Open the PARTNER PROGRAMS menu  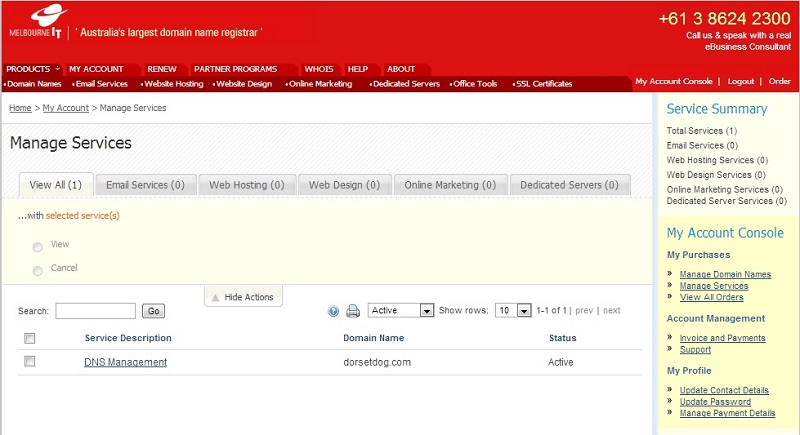tap(236, 69)
